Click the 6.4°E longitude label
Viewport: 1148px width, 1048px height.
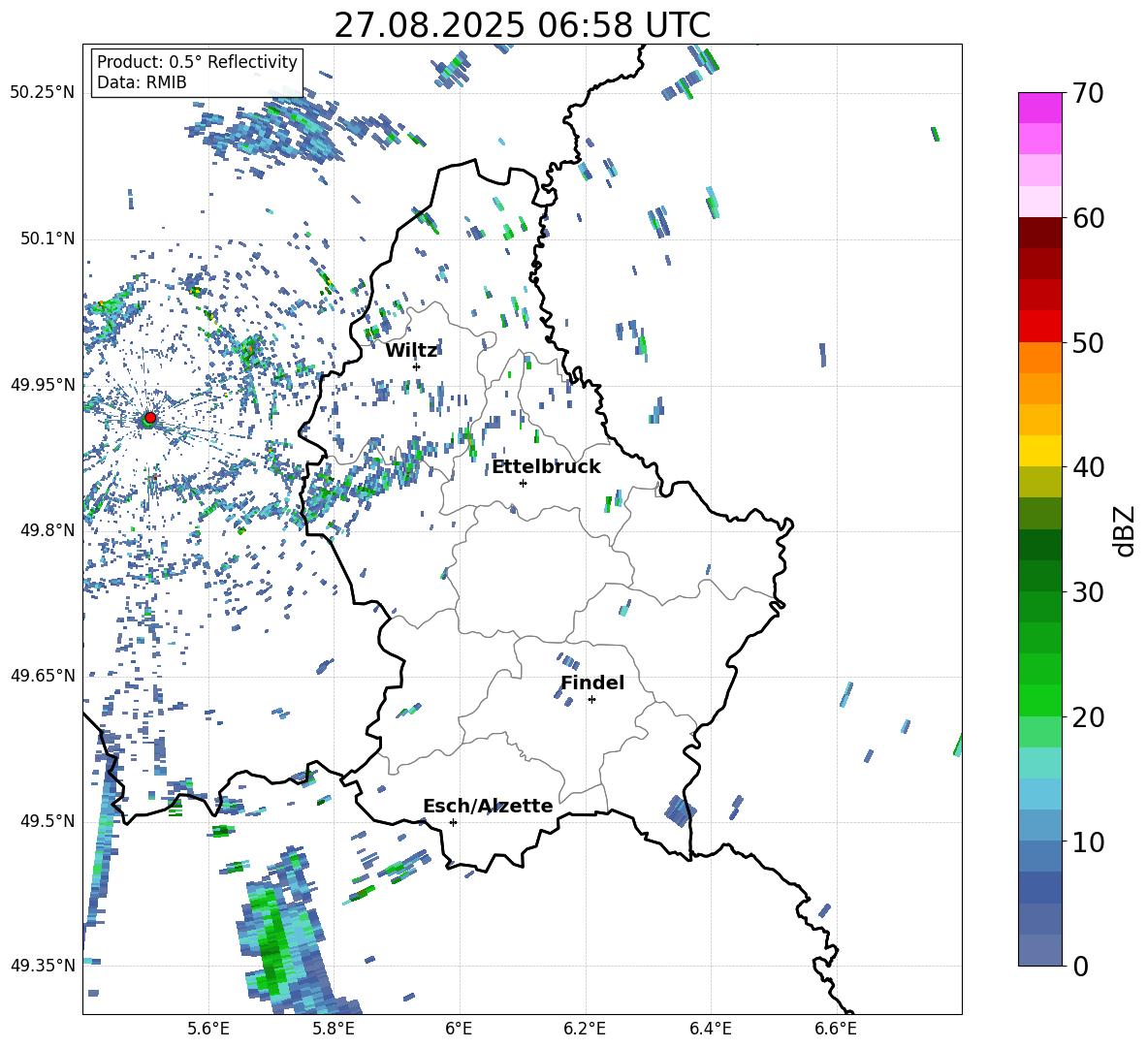(x=710, y=1029)
